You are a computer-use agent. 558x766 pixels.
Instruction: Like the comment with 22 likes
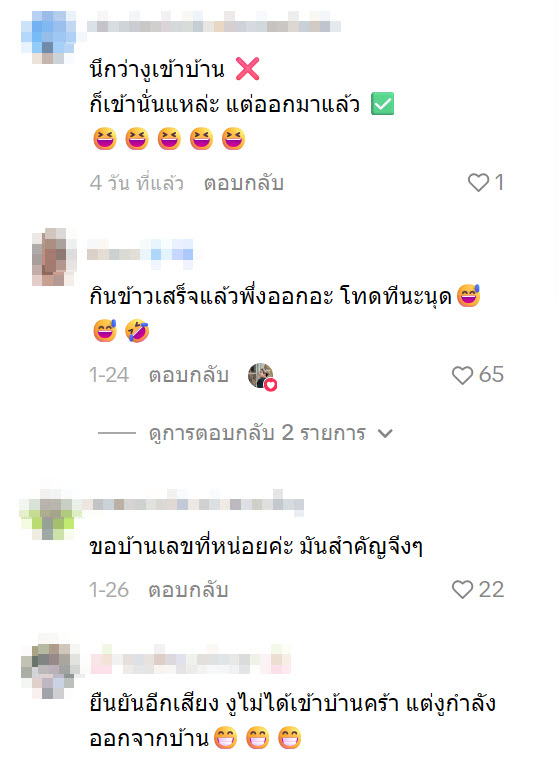point(462,590)
